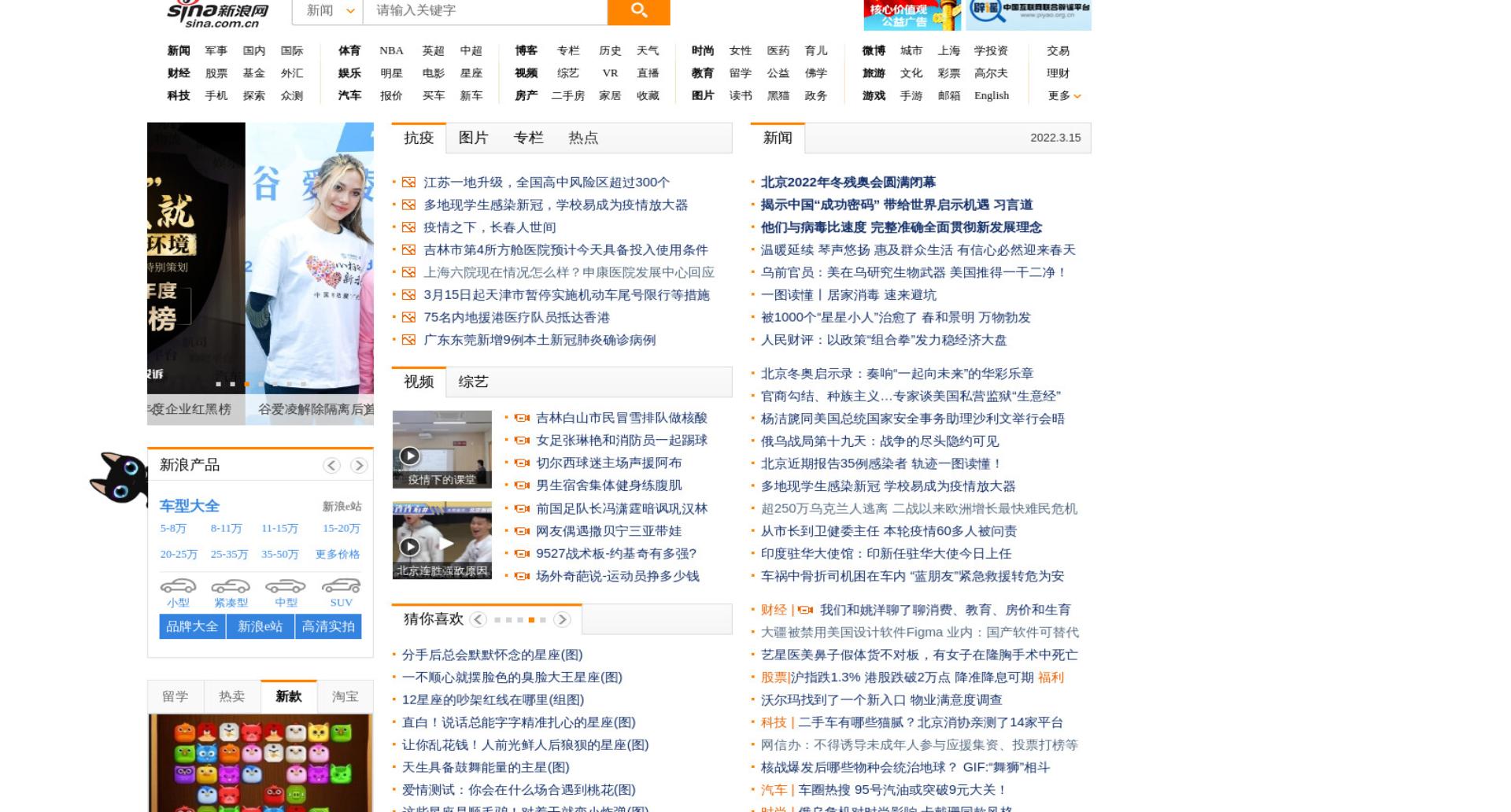Open headline 俄乌战局第十九天
Viewport: 1511px width, 812px height.
click(x=880, y=441)
